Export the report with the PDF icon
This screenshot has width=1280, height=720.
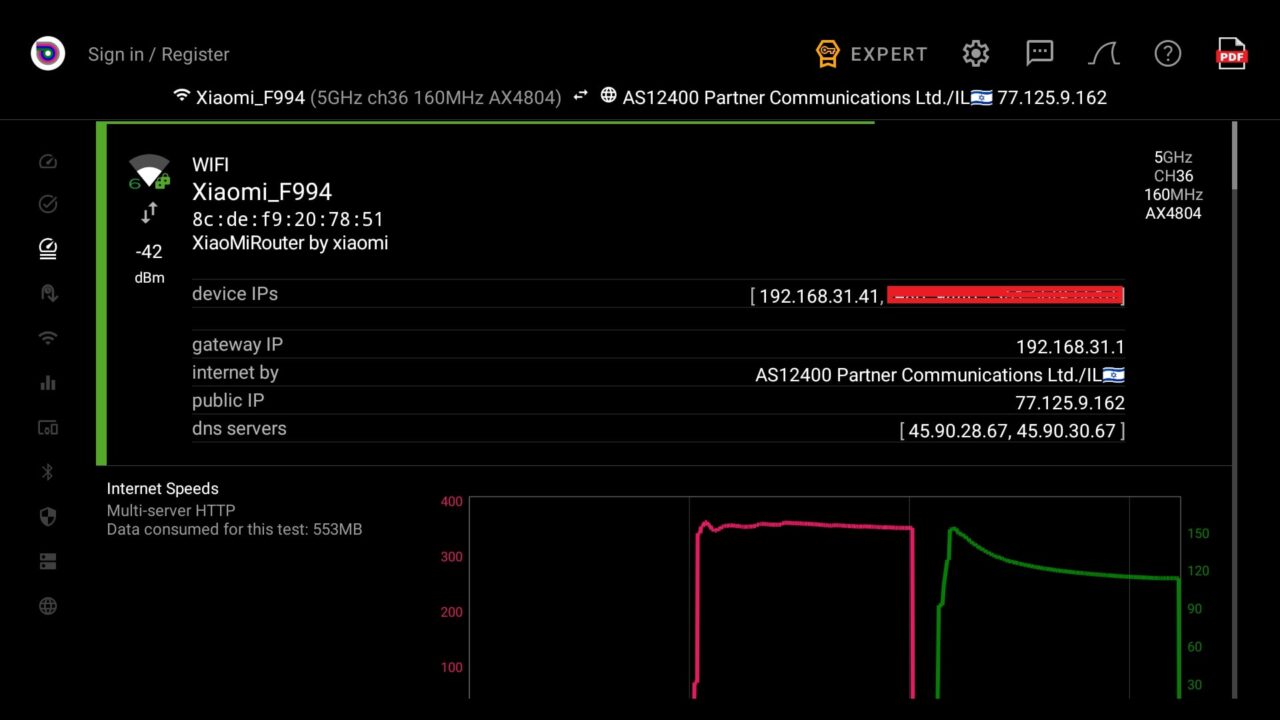pos(1231,54)
